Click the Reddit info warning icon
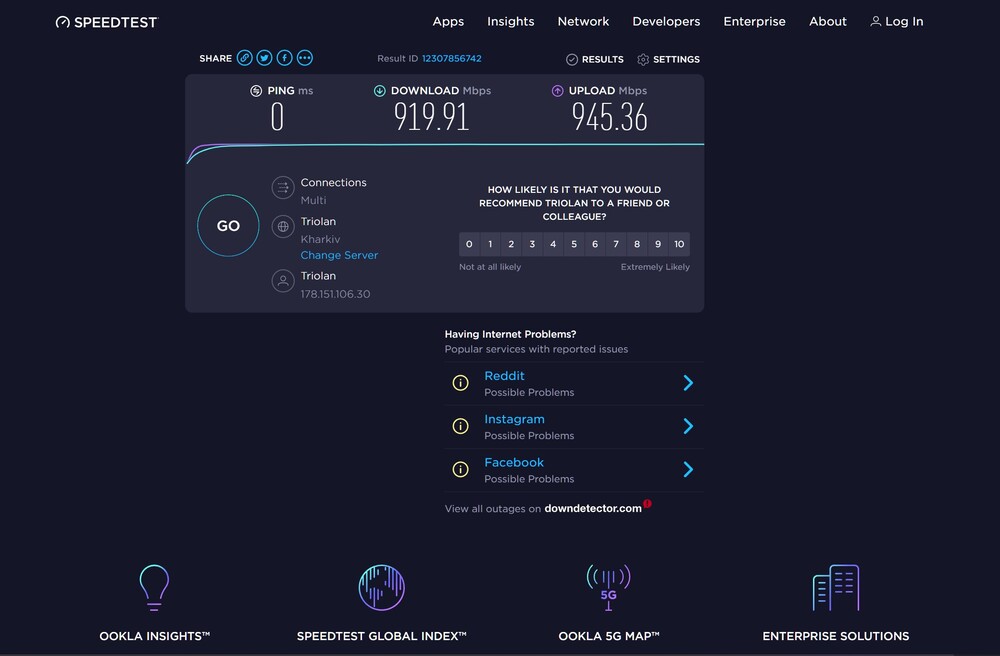 click(x=460, y=383)
